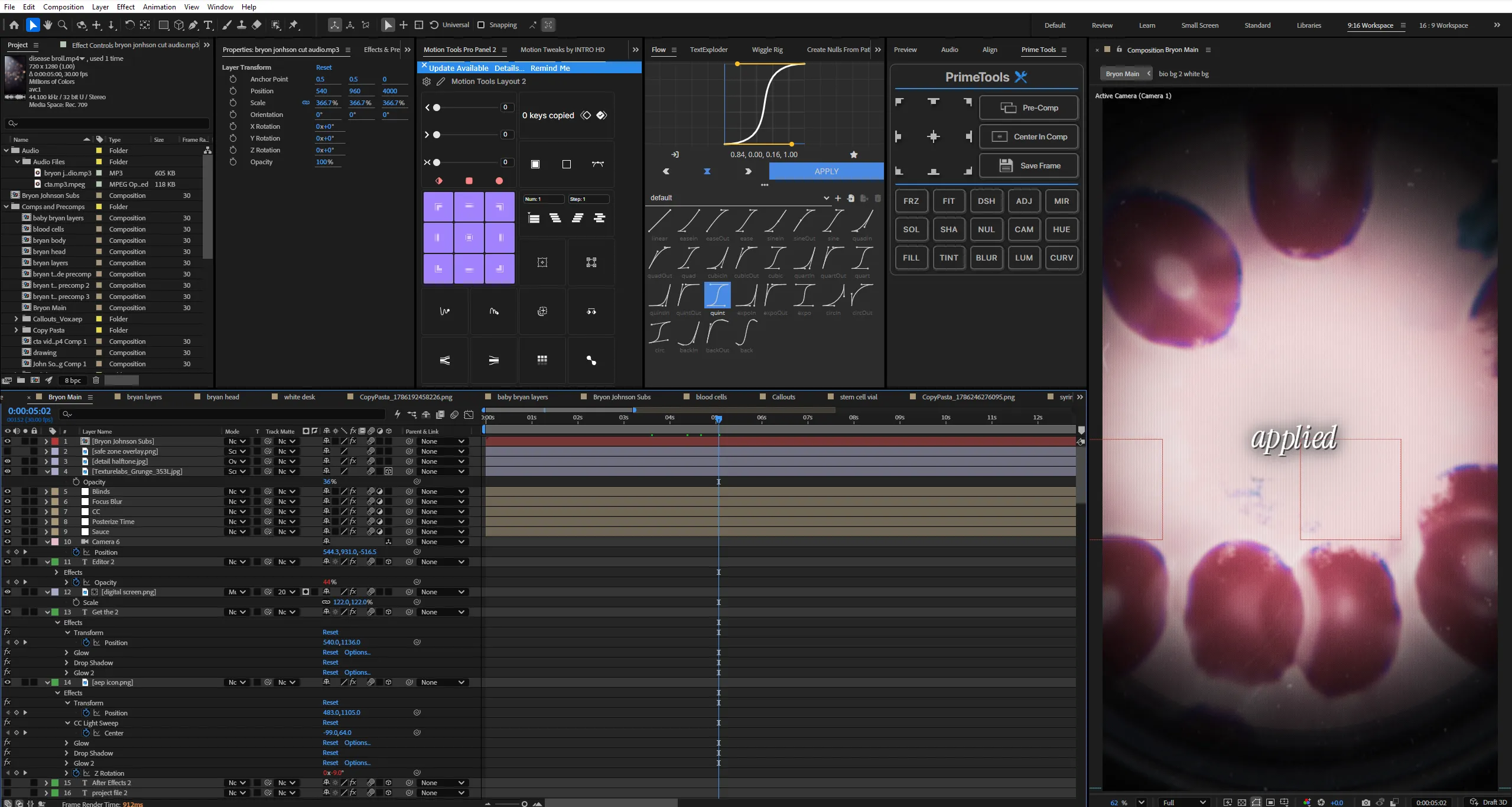Hide the Focus Blur layer
1512x807 pixels.
[7, 502]
